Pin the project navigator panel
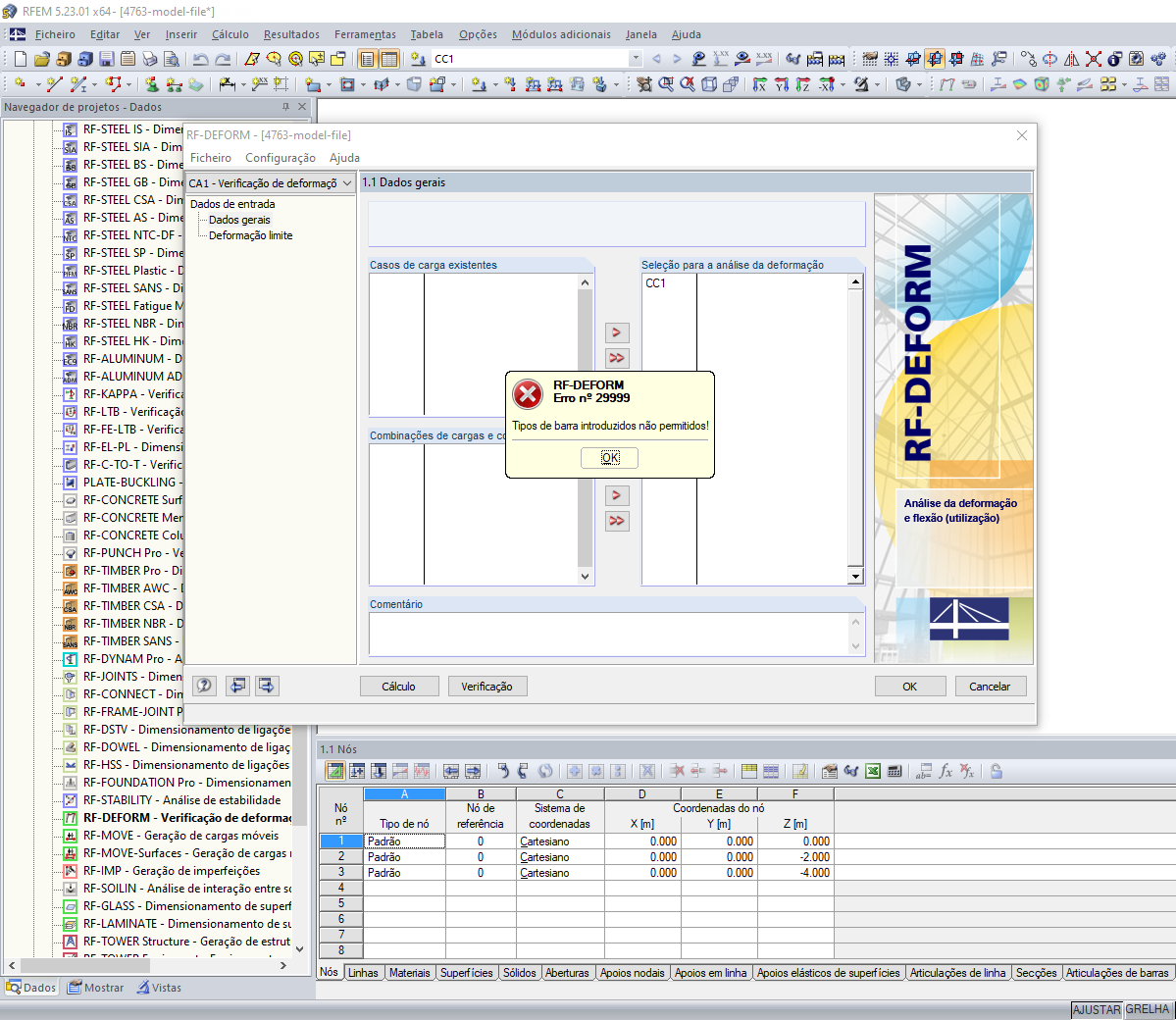 tap(285, 107)
